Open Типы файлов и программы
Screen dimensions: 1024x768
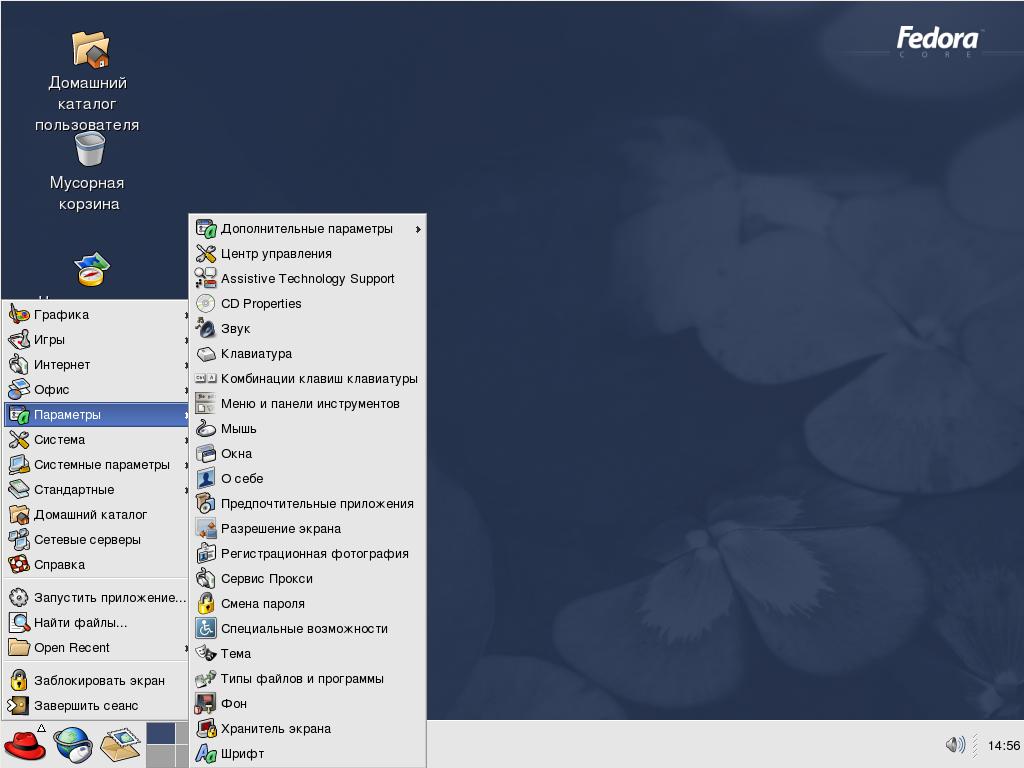[x=308, y=679]
